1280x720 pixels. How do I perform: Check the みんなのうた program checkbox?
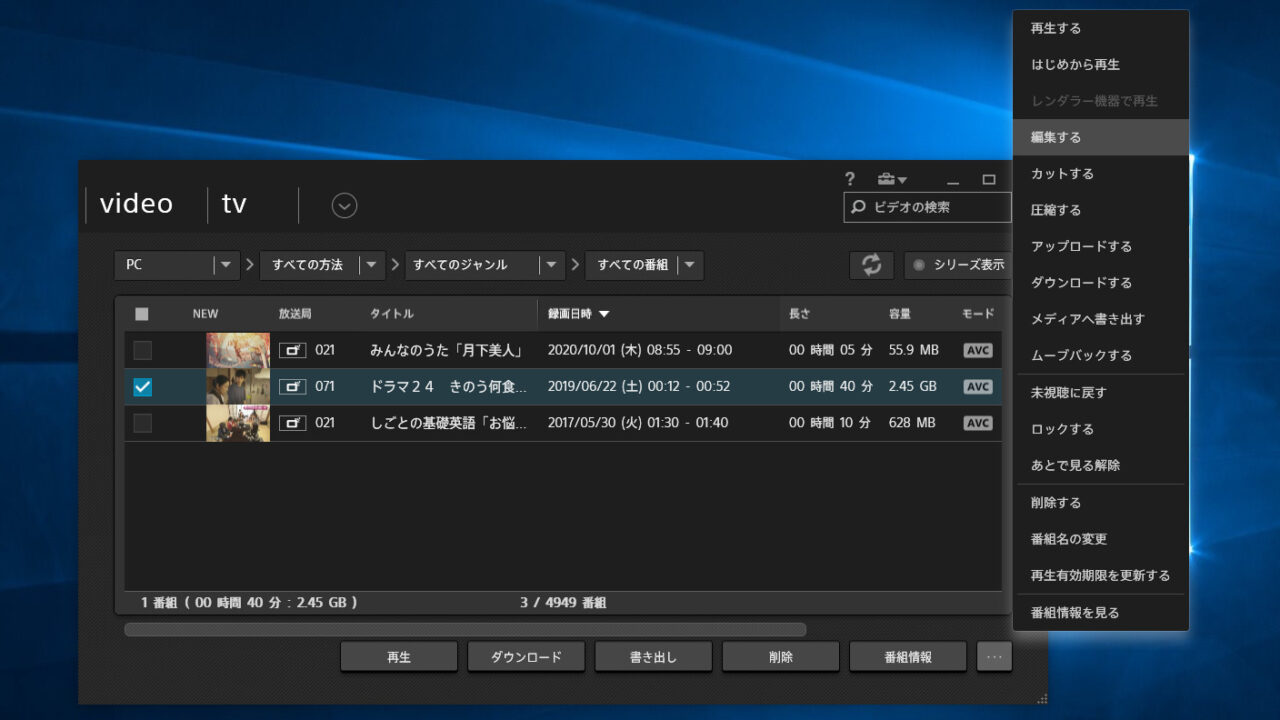143,350
